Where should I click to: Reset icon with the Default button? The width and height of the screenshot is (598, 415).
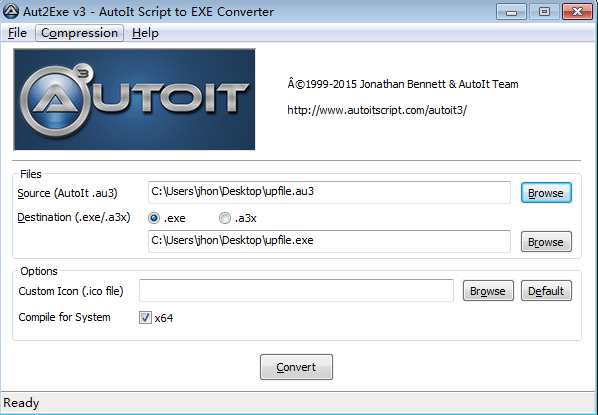coord(546,291)
